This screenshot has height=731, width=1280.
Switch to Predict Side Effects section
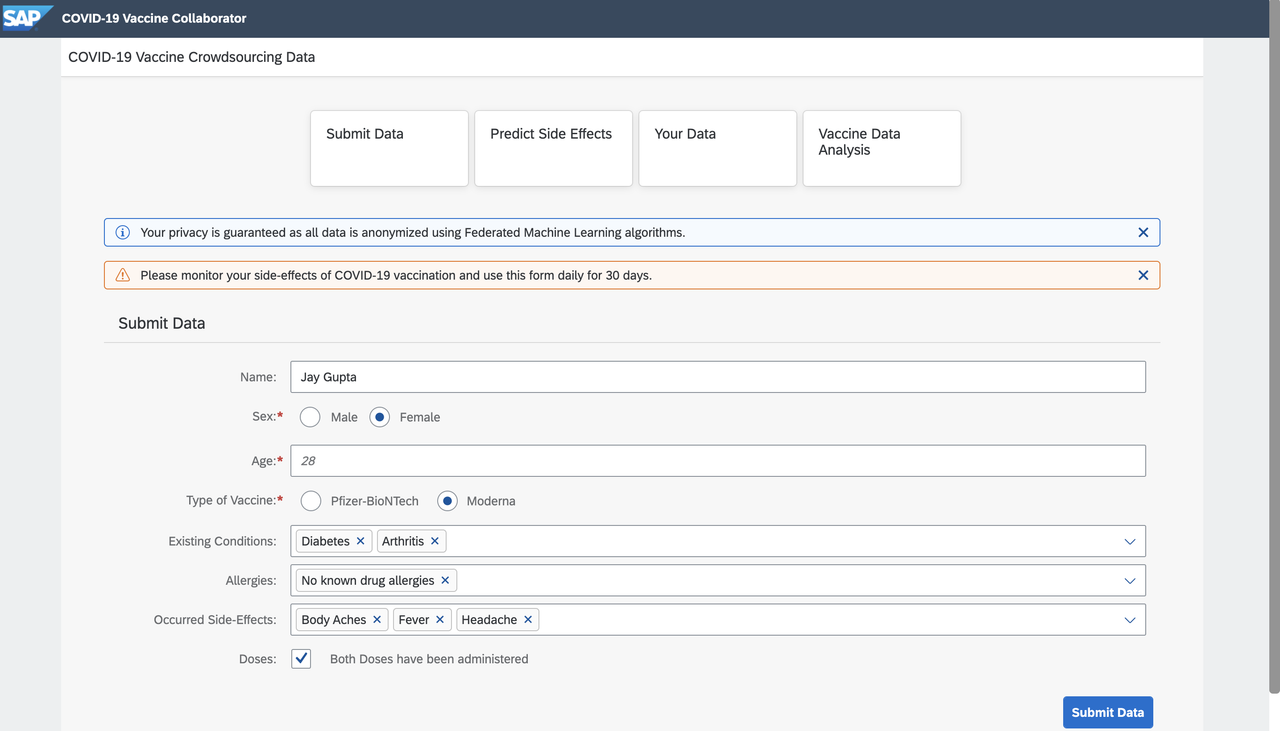tap(552, 148)
